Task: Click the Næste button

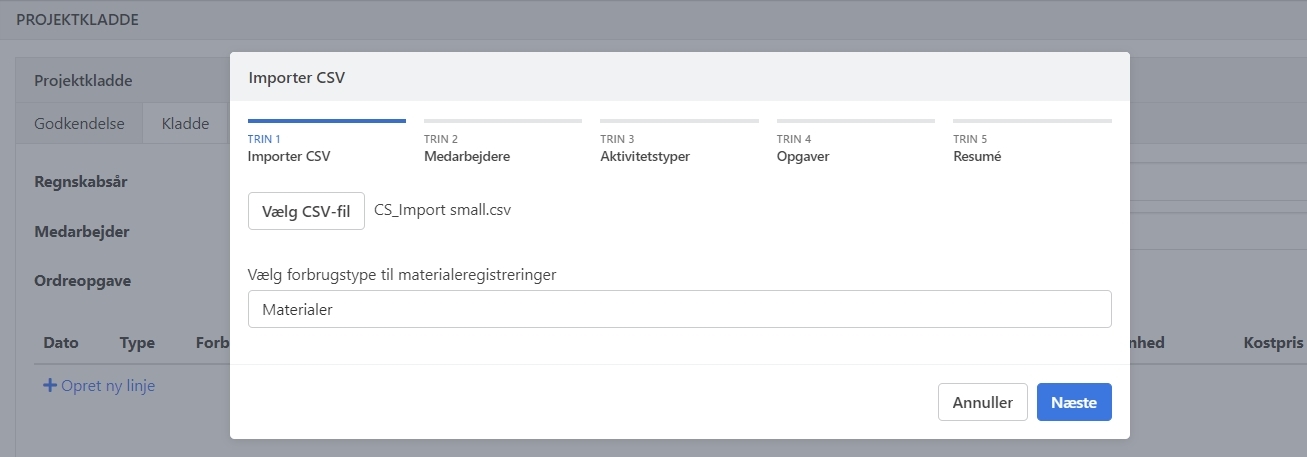Action: (1073, 402)
